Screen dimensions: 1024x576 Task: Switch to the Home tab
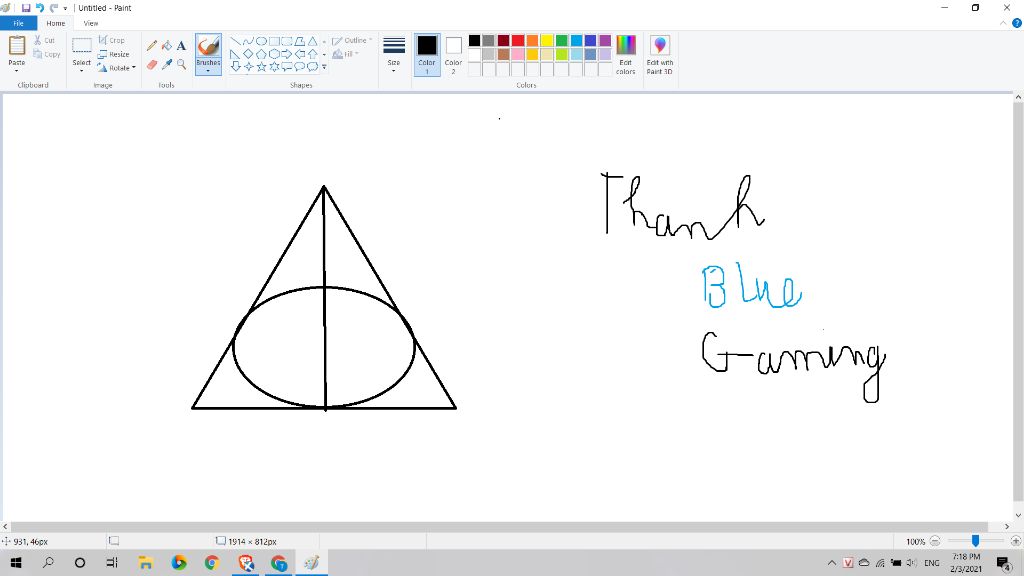56,23
